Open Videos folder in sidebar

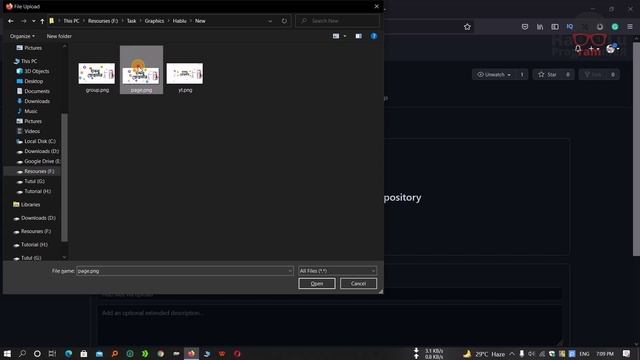pyautogui.click(x=32, y=131)
